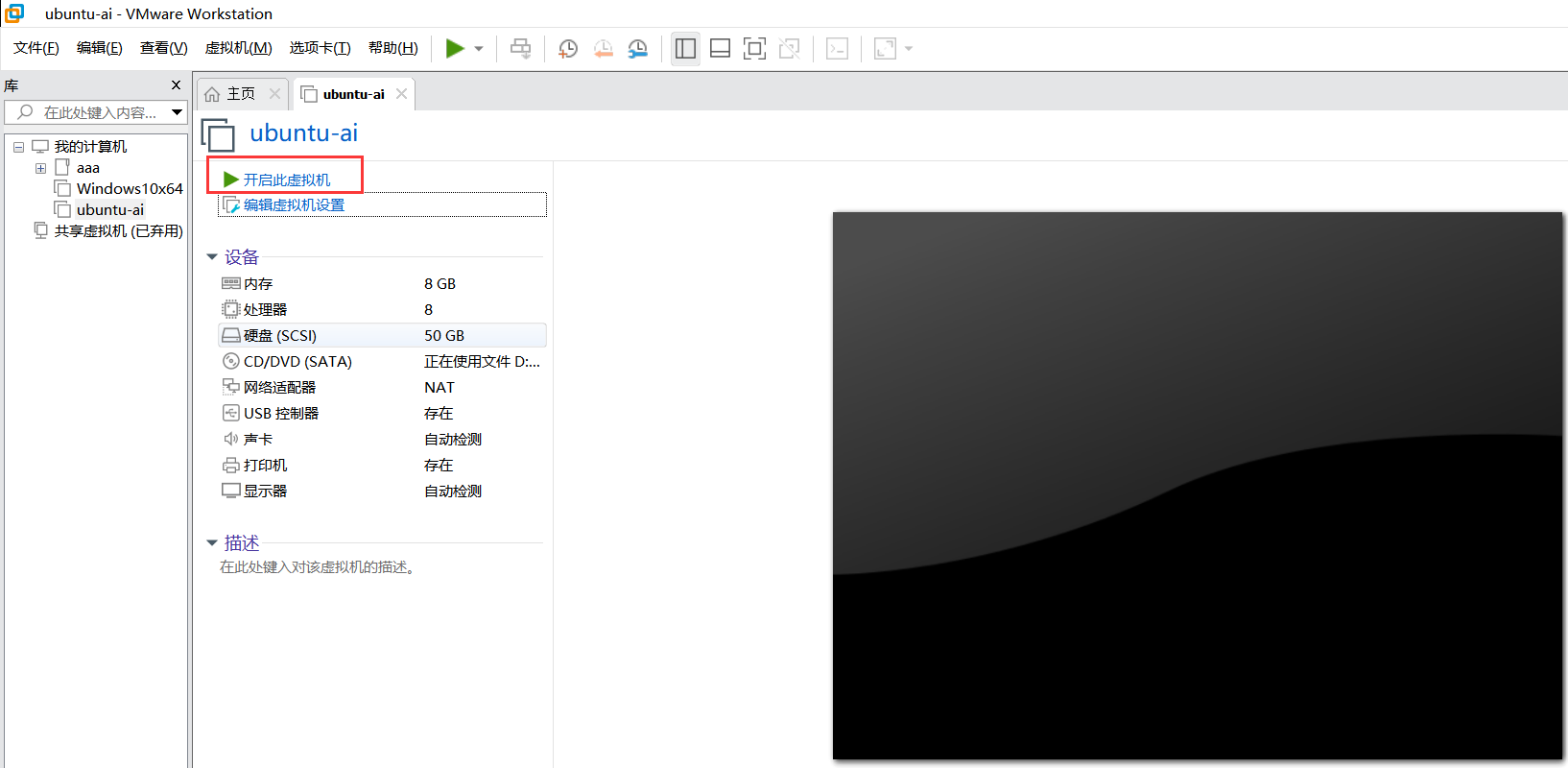This screenshot has width=1568, height=768.
Task: Toggle the library sidebar view icon
Action: [685, 48]
